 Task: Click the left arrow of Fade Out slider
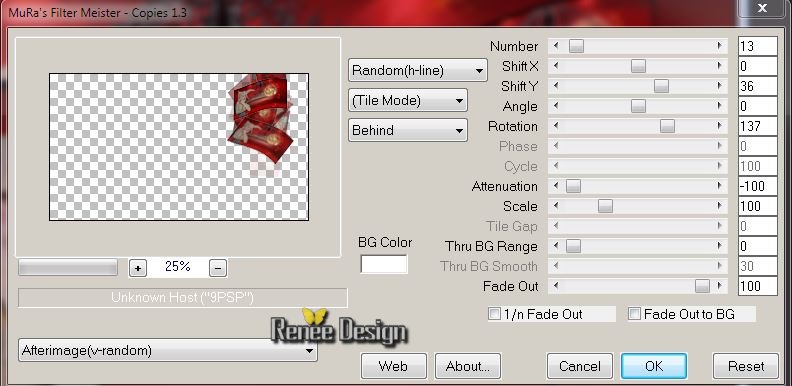(556, 286)
